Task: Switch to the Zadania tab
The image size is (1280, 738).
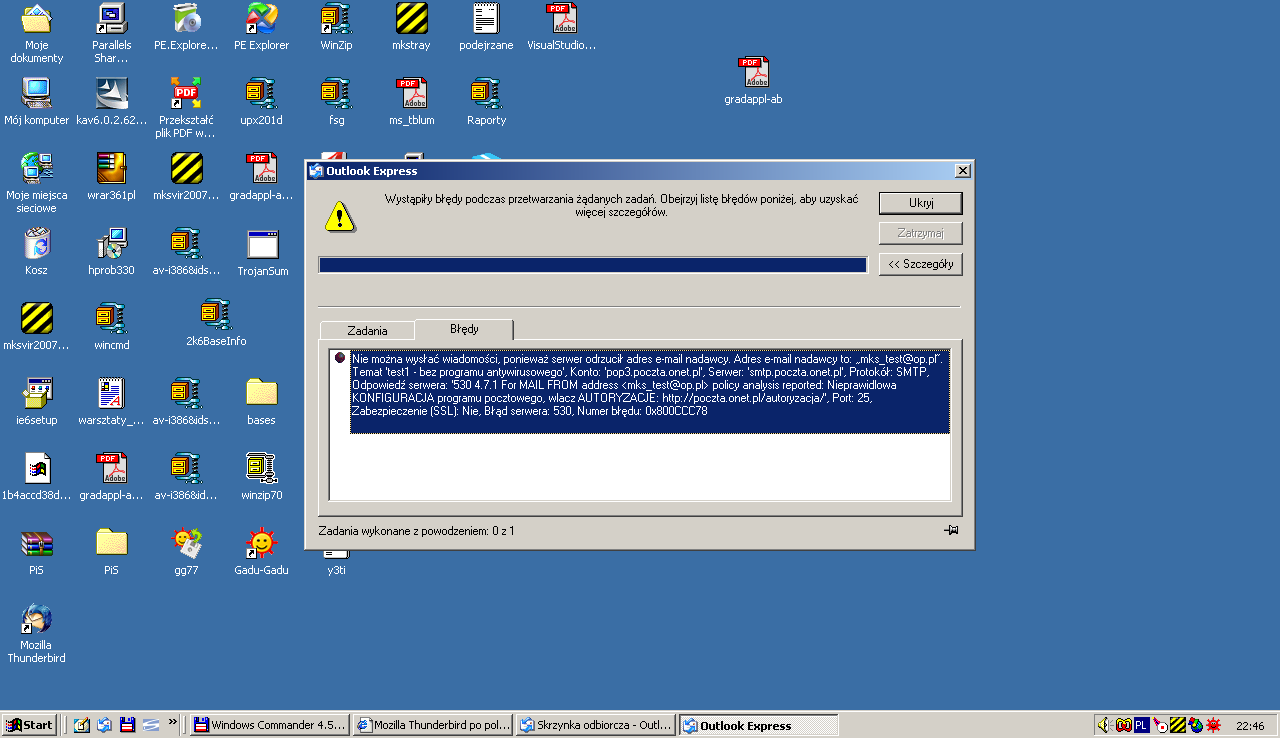Action: coord(367,330)
